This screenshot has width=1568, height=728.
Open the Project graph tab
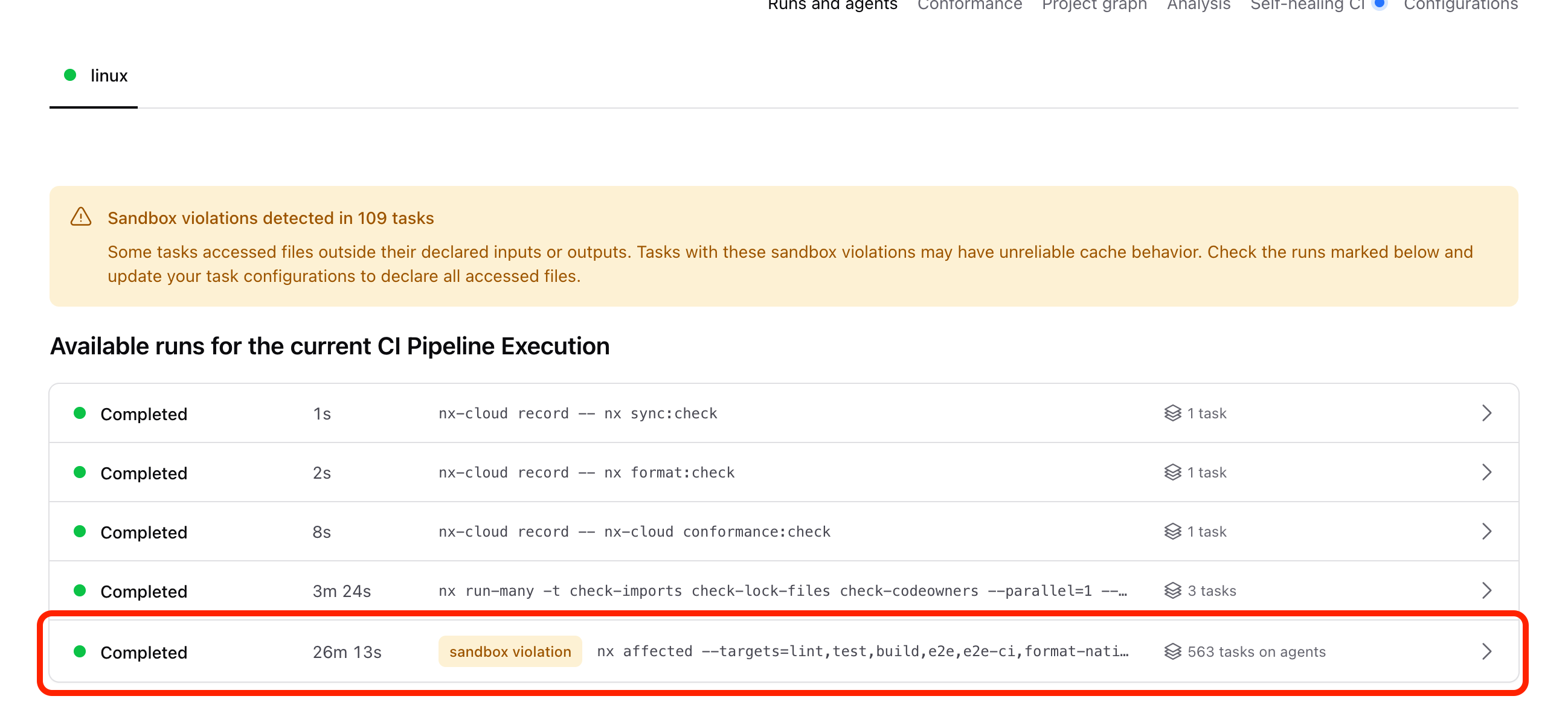(1094, 5)
